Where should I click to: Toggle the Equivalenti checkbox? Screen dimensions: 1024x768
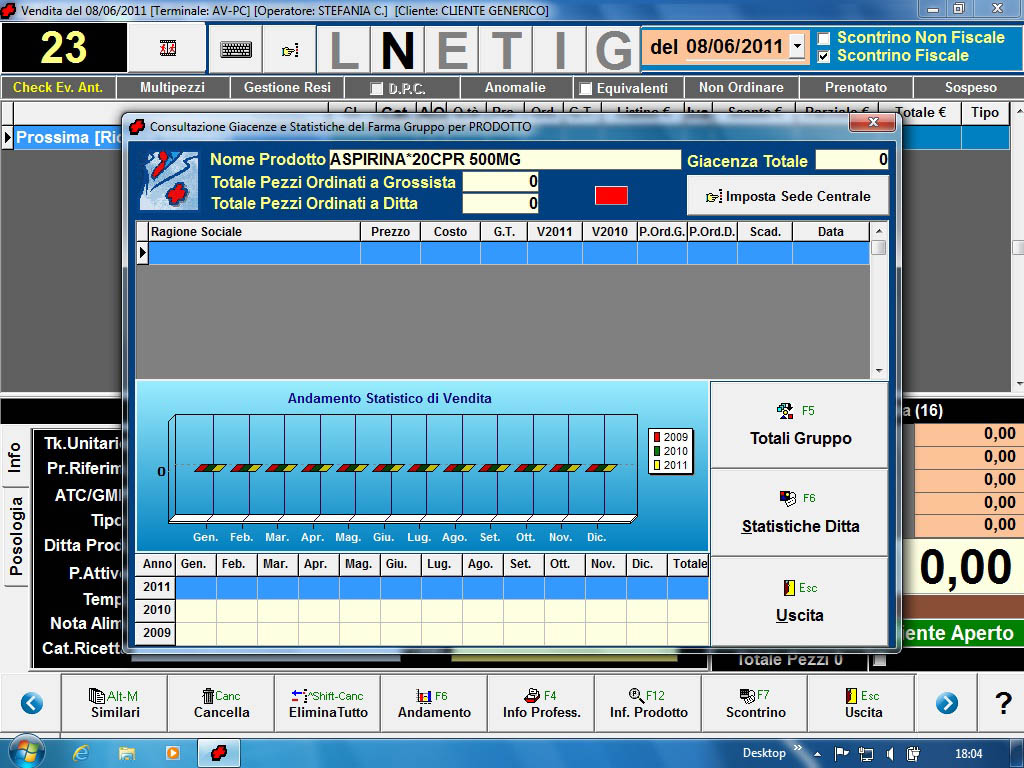(x=586, y=89)
